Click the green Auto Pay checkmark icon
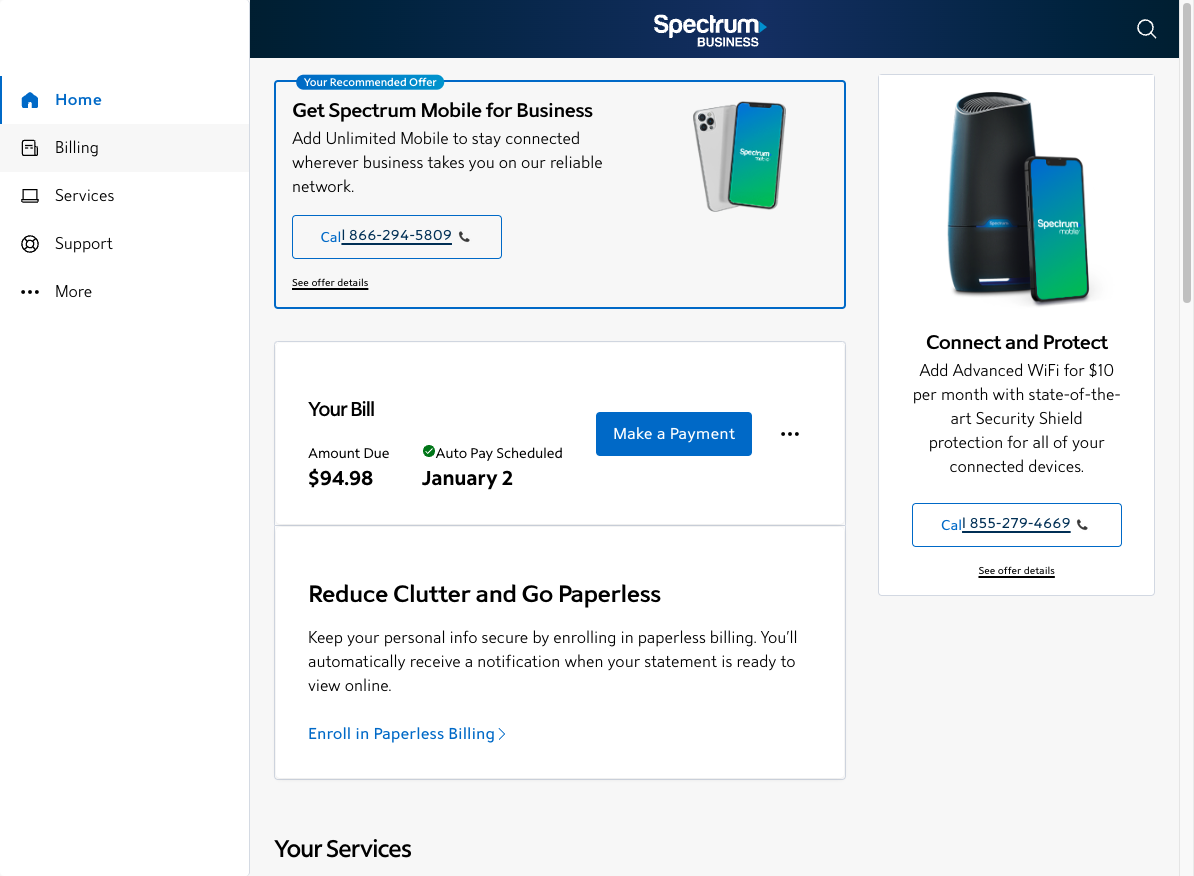Screen dimensions: 1194x876 coord(429,451)
